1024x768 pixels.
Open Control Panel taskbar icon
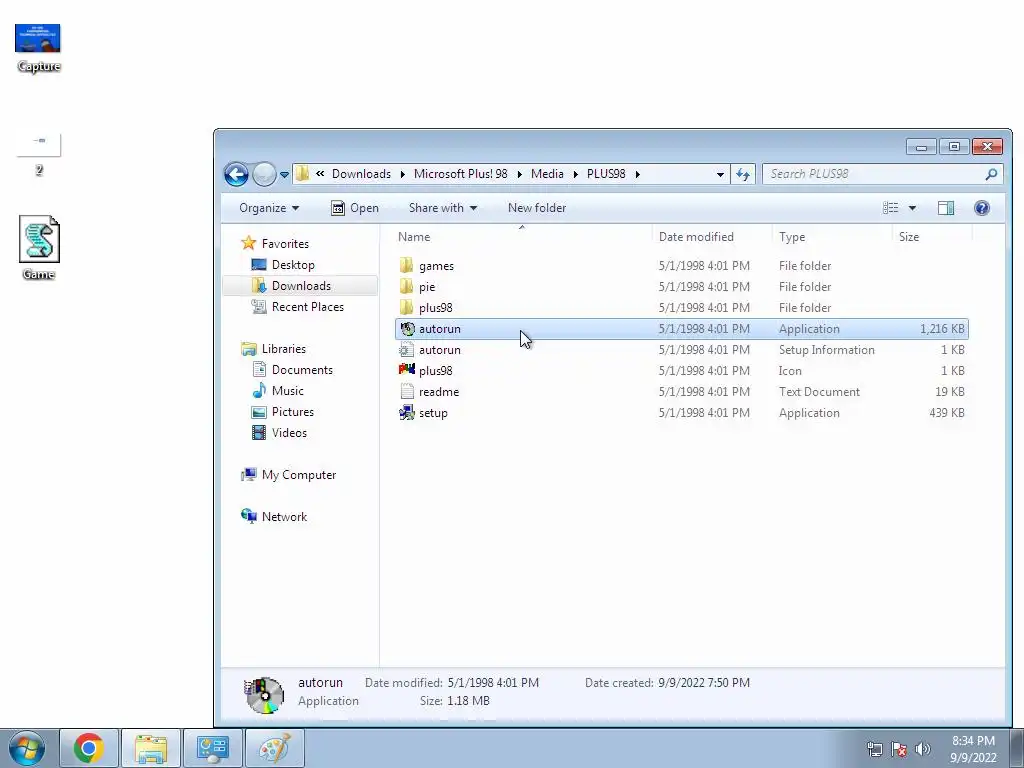click(212, 748)
